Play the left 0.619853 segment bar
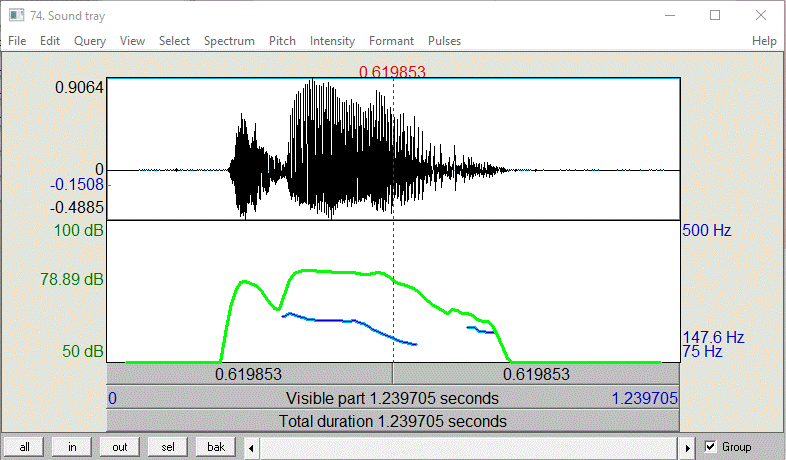The width and height of the screenshot is (786, 460). [249, 374]
